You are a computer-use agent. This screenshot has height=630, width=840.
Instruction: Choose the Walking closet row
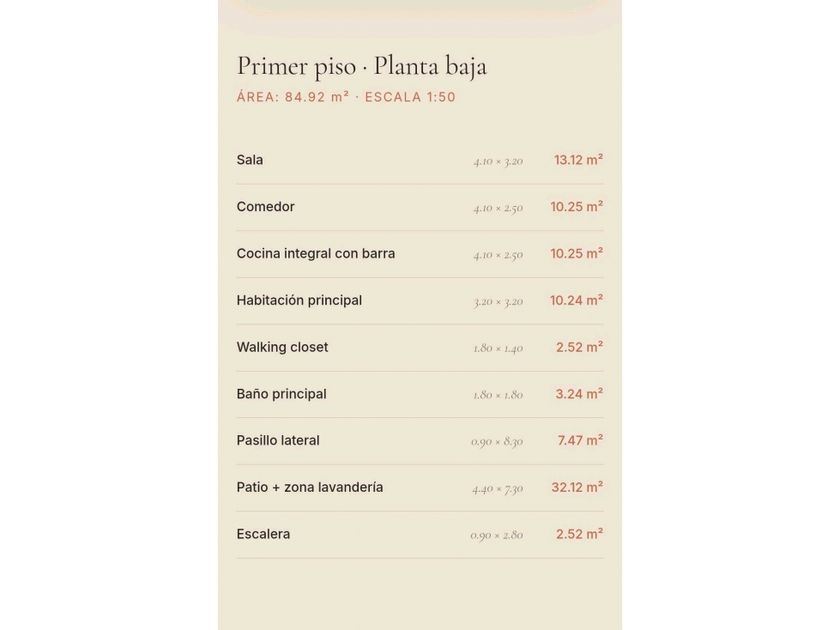(420, 347)
